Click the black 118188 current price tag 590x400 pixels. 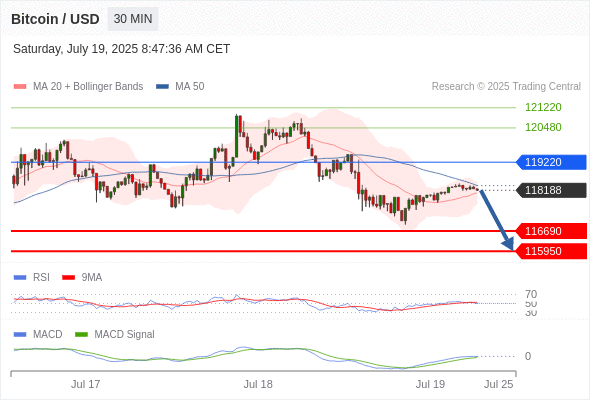[551, 190]
